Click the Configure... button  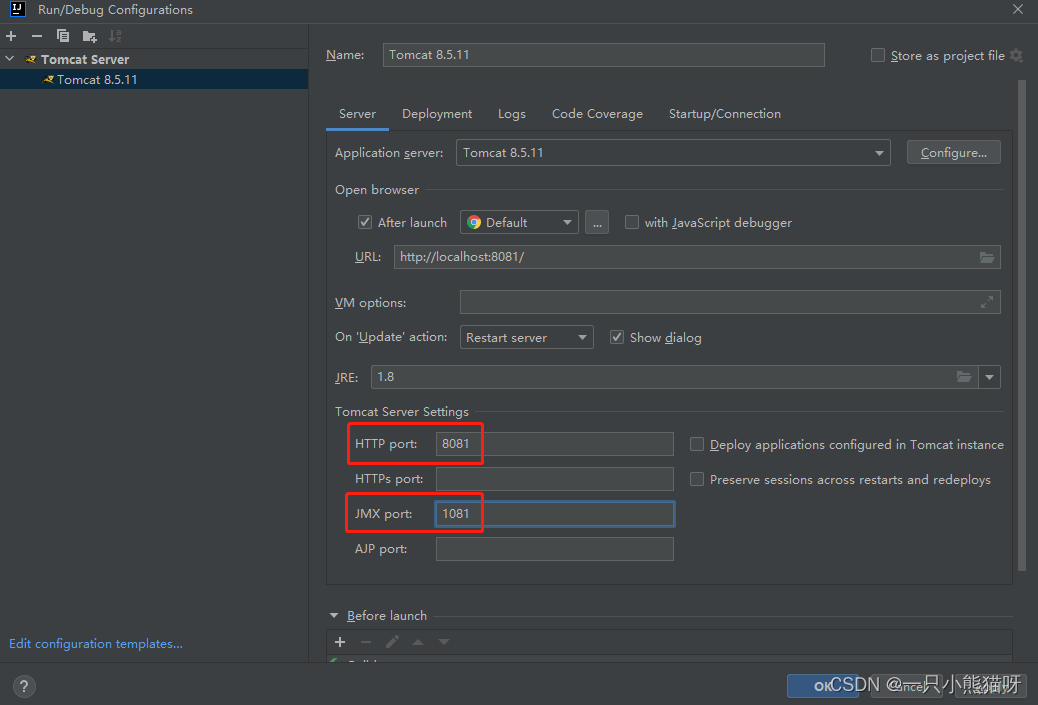[x=953, y=153]
